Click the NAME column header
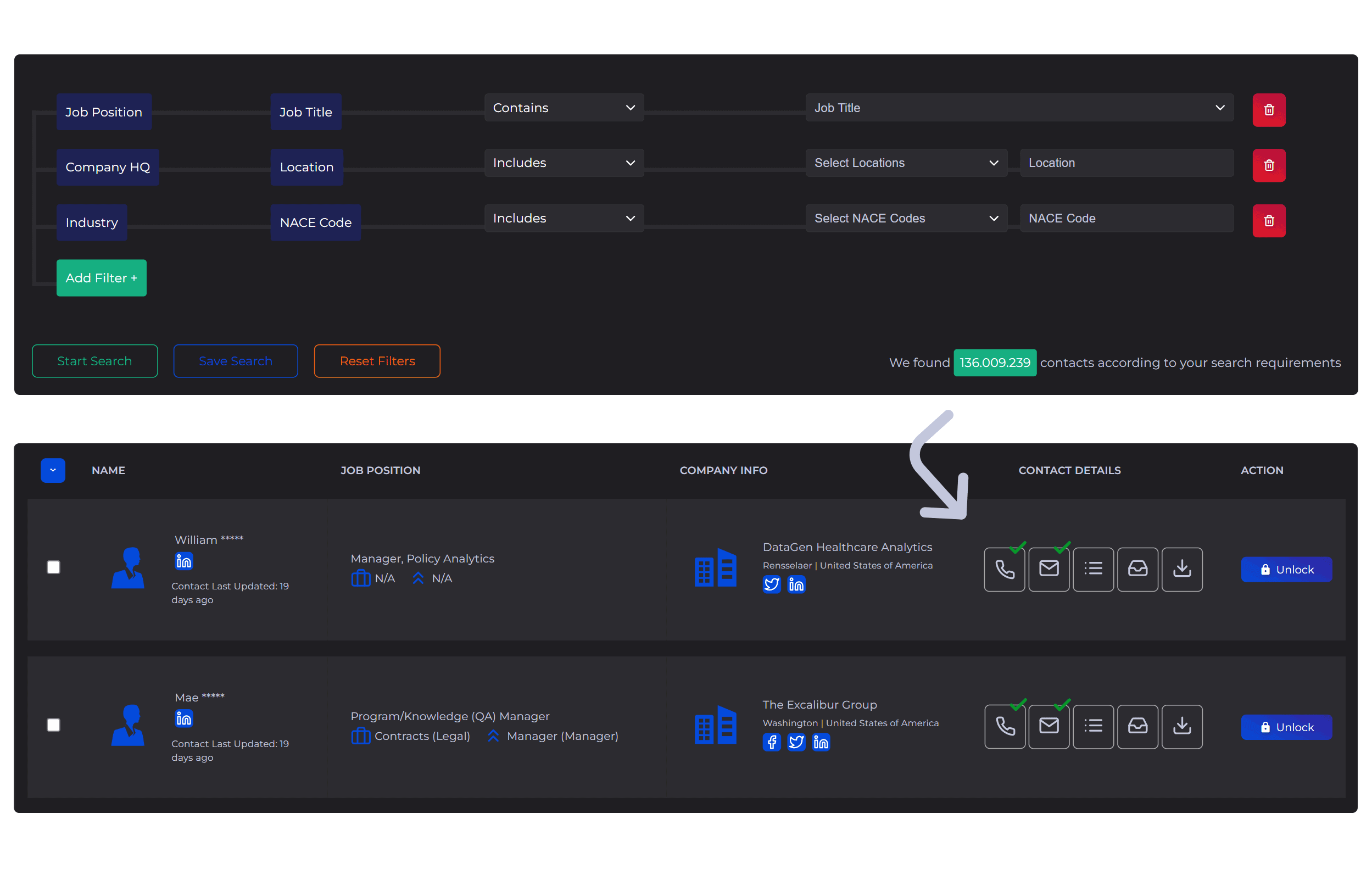The height and width of the screenshot is (869, 1372). [x=108, y=470]
